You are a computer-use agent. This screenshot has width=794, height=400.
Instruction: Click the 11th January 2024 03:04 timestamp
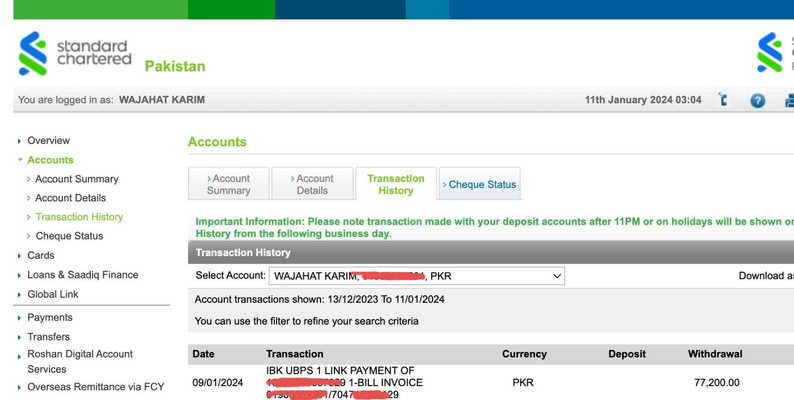point(643,100)
